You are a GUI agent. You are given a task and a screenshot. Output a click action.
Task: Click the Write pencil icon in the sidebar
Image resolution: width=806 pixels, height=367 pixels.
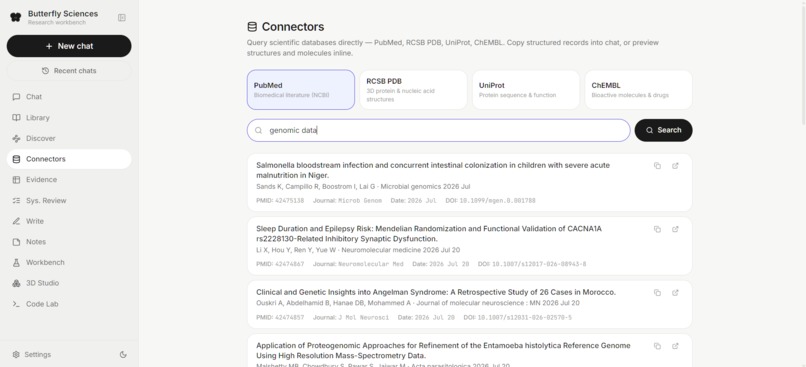point(16,221)
